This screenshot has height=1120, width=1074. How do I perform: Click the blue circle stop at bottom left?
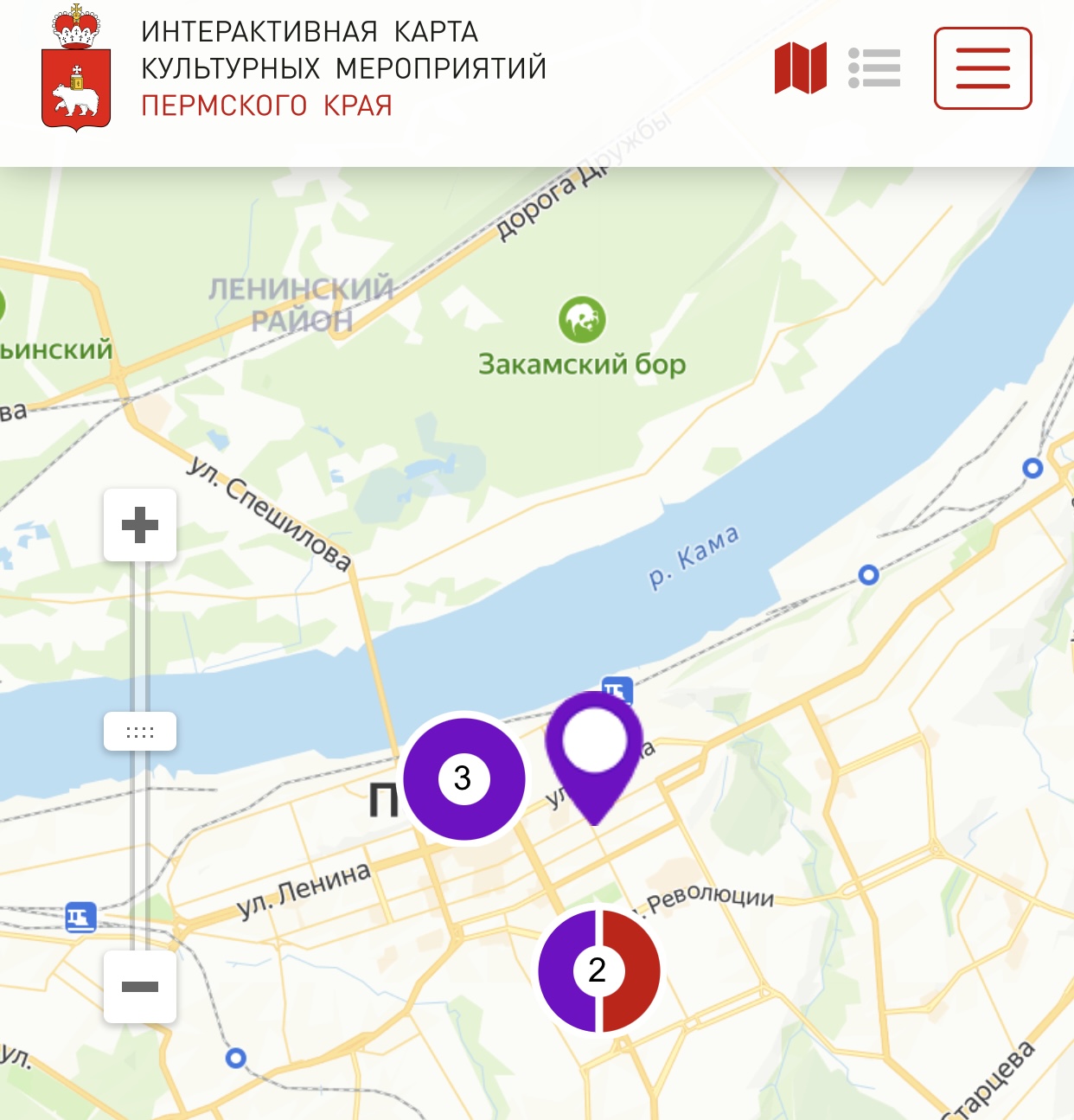(x=235, y=1058)
